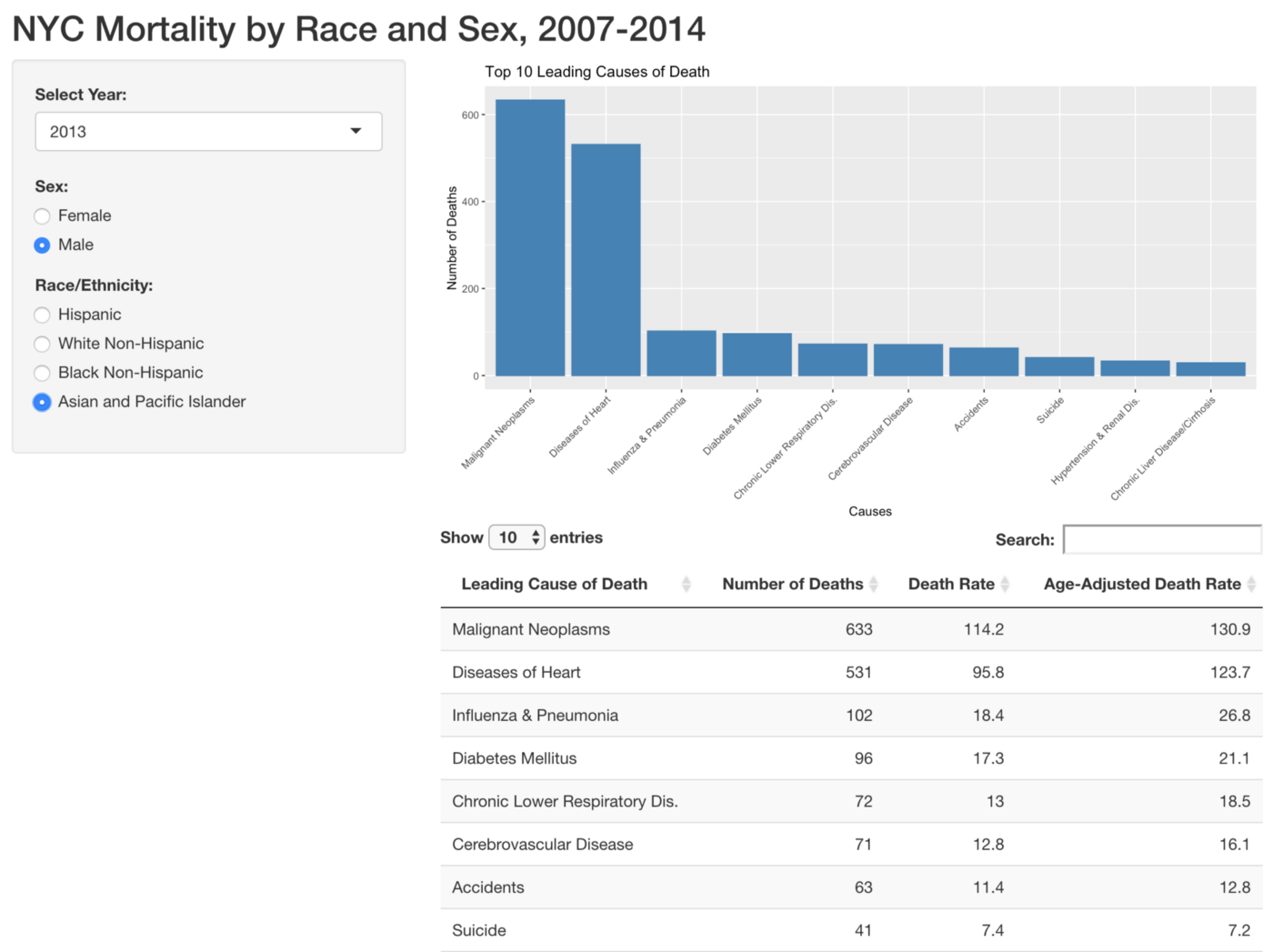This screenshot has width=1273, height=952.
Task: Sort by Number of Deaths column
Action: click(x=792, y=584)
